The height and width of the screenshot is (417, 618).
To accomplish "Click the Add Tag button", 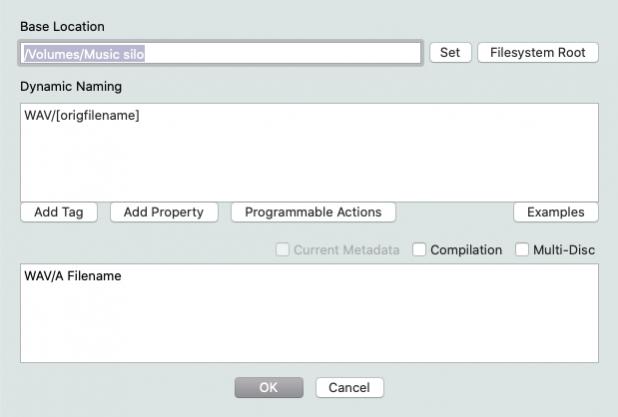I will [x=59, y=212].
